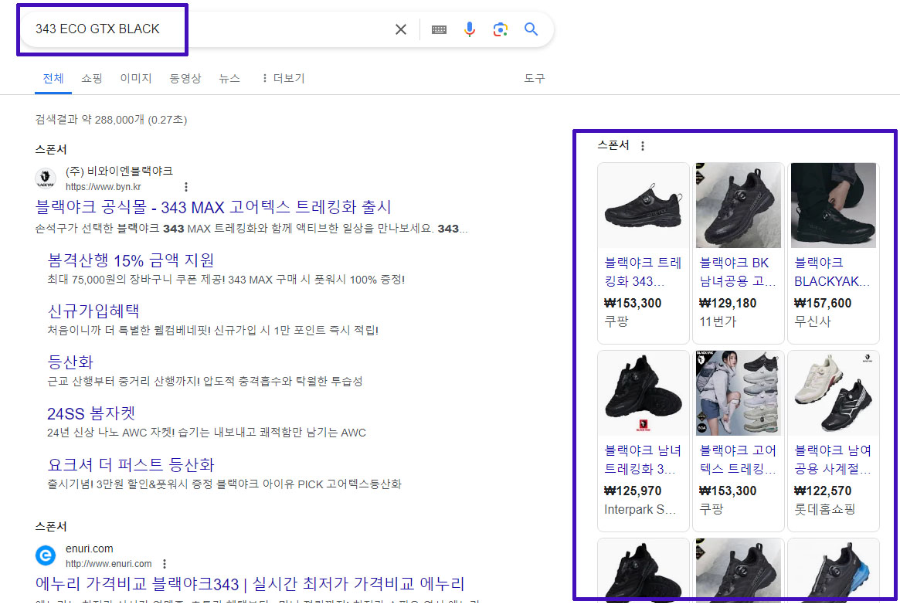Open options dots beside shopping 스폰서 label
The width and height of the screenshot is (900, 603).
click(x=642, y=146)
